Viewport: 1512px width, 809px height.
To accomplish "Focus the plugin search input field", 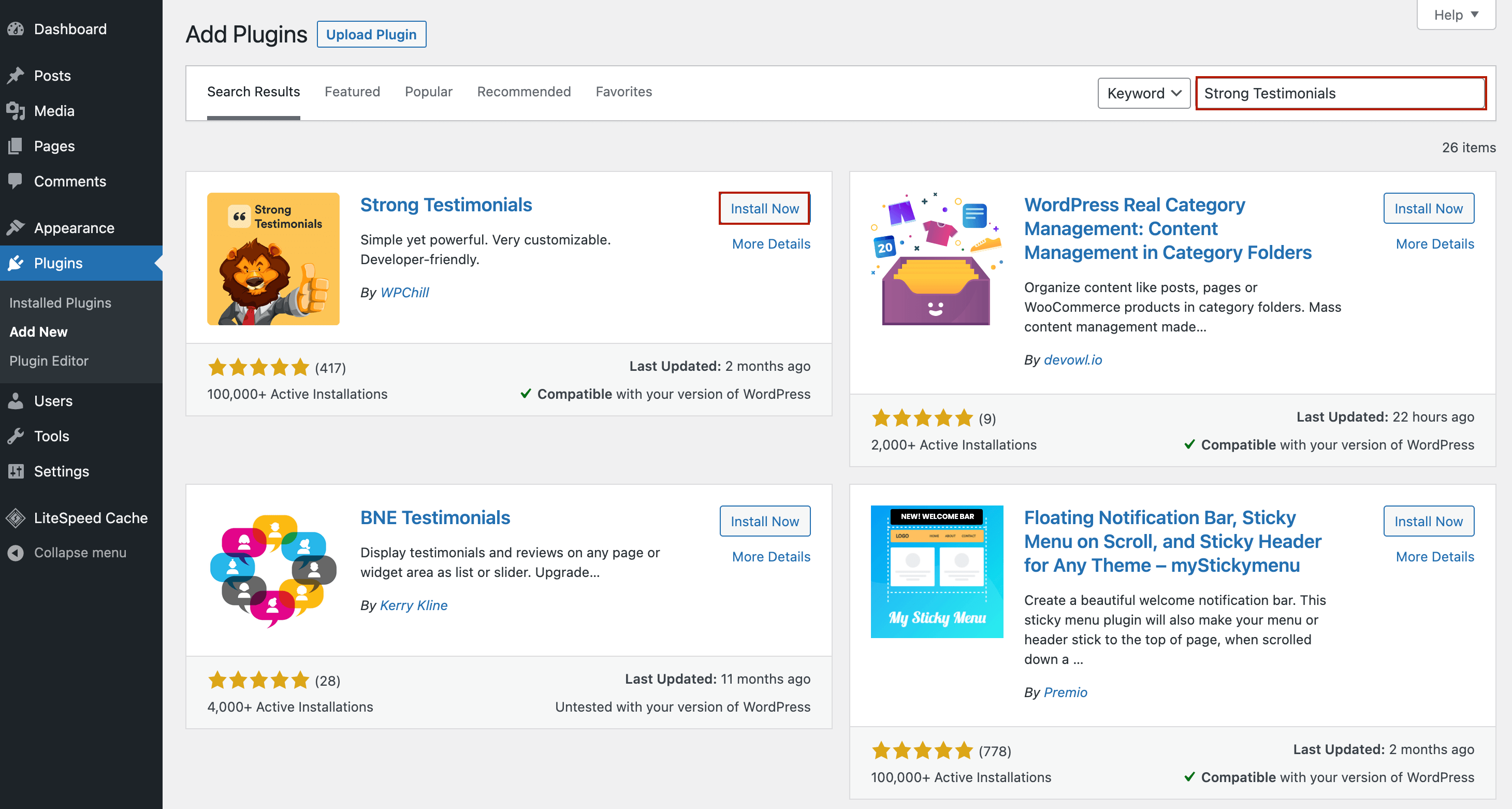I will [1341, 93].
